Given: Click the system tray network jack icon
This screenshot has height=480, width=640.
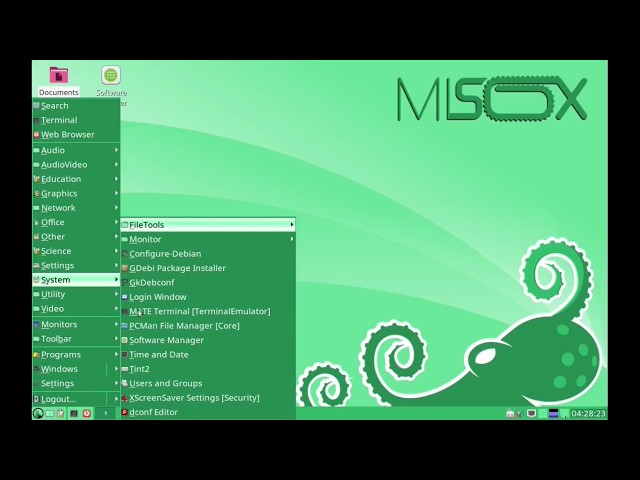Looking at the screenshot, I should [531, 413].
